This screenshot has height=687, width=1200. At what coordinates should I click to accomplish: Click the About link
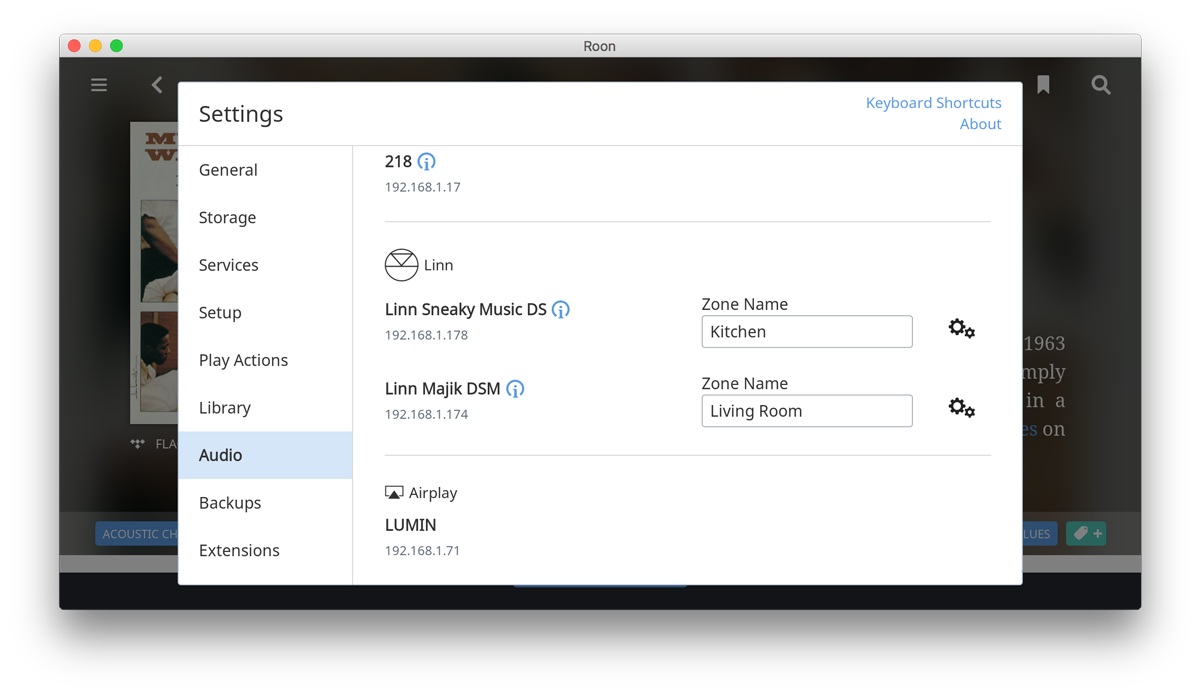980,124
